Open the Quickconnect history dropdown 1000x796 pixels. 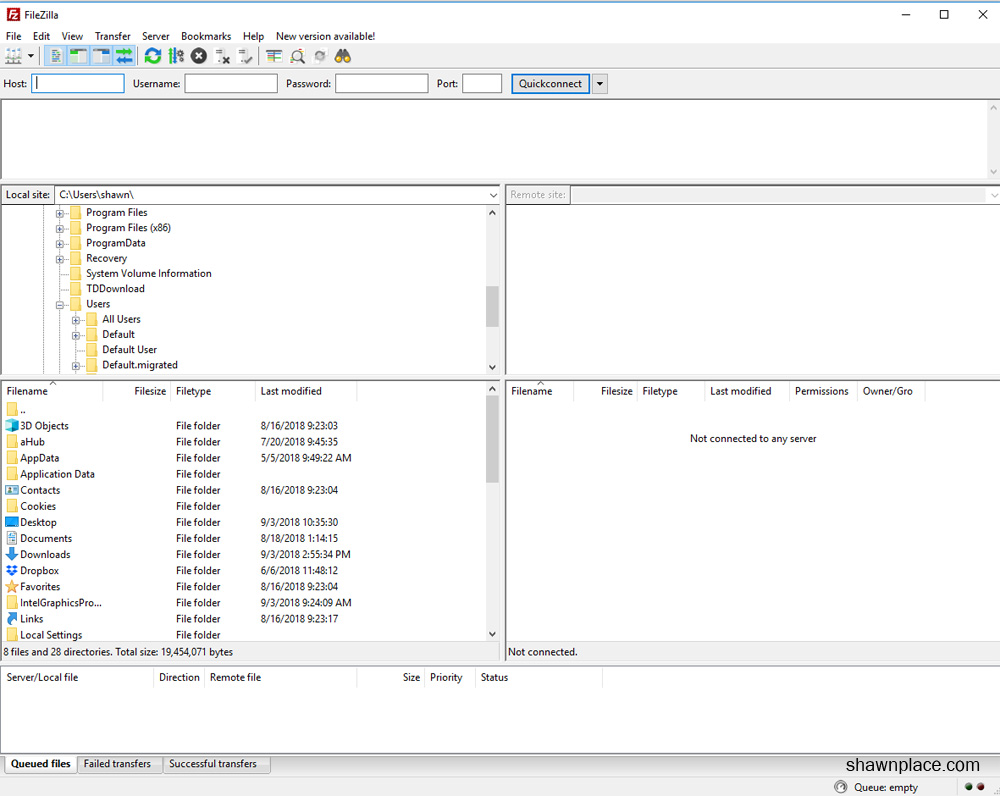[600, 84]
